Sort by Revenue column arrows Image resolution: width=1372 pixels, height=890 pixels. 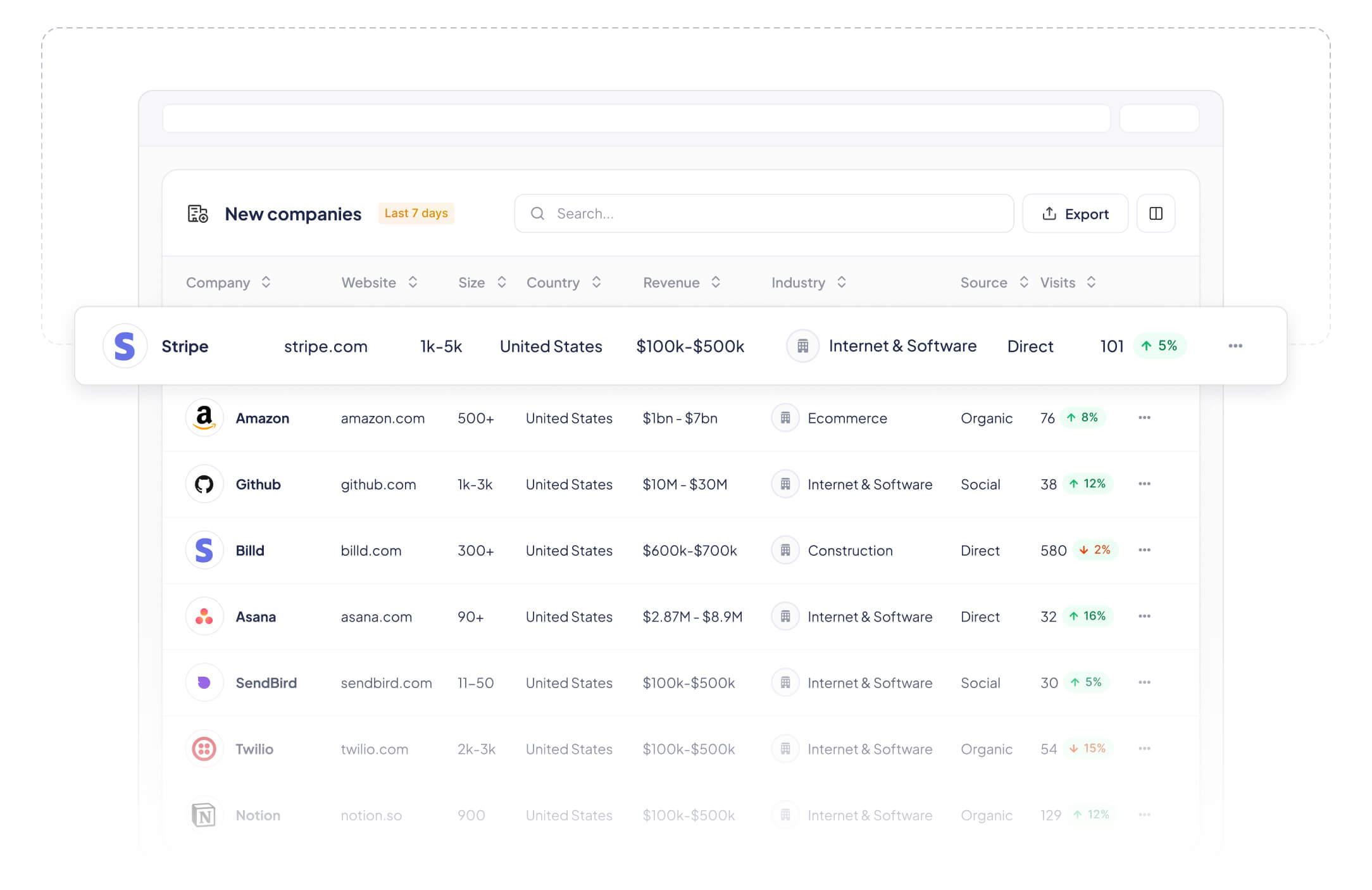point(716,282)
